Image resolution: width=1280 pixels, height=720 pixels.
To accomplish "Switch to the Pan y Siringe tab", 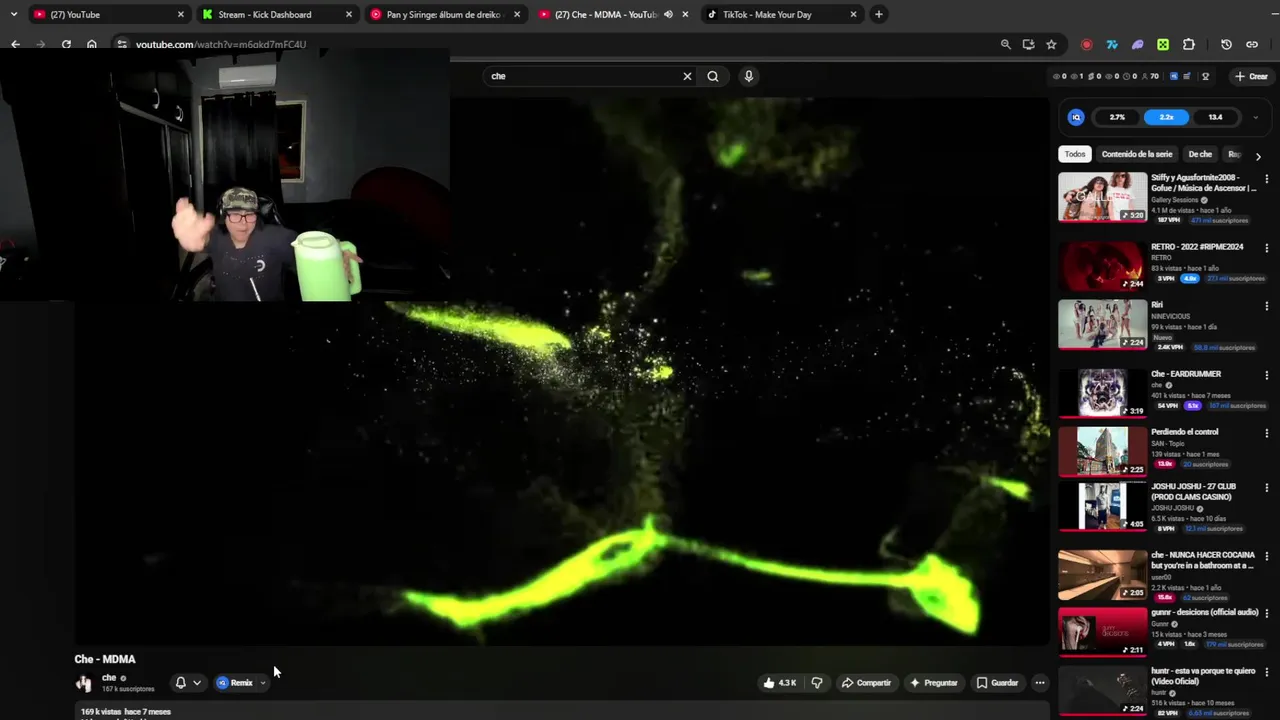I will point(445,14).
